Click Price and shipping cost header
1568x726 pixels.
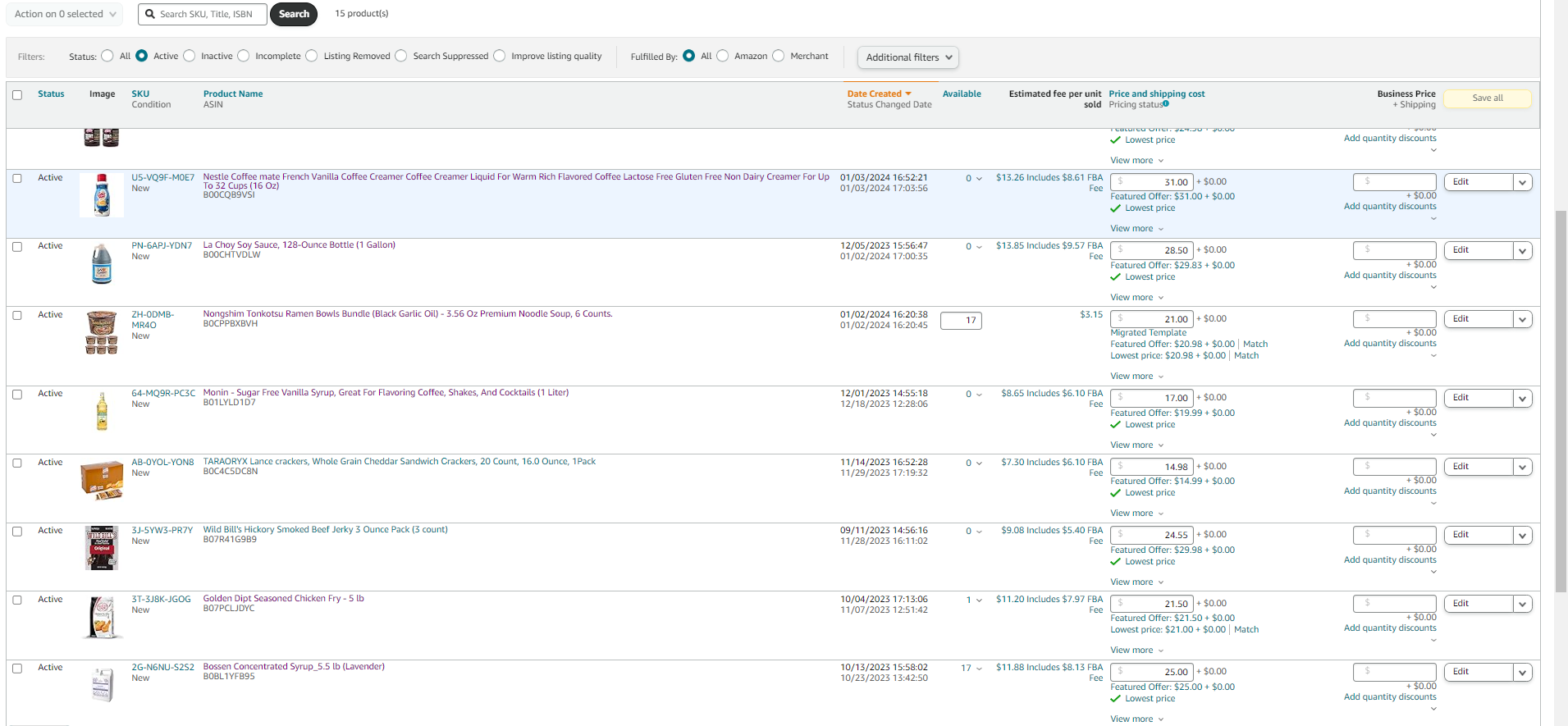tap(1157, 94)
